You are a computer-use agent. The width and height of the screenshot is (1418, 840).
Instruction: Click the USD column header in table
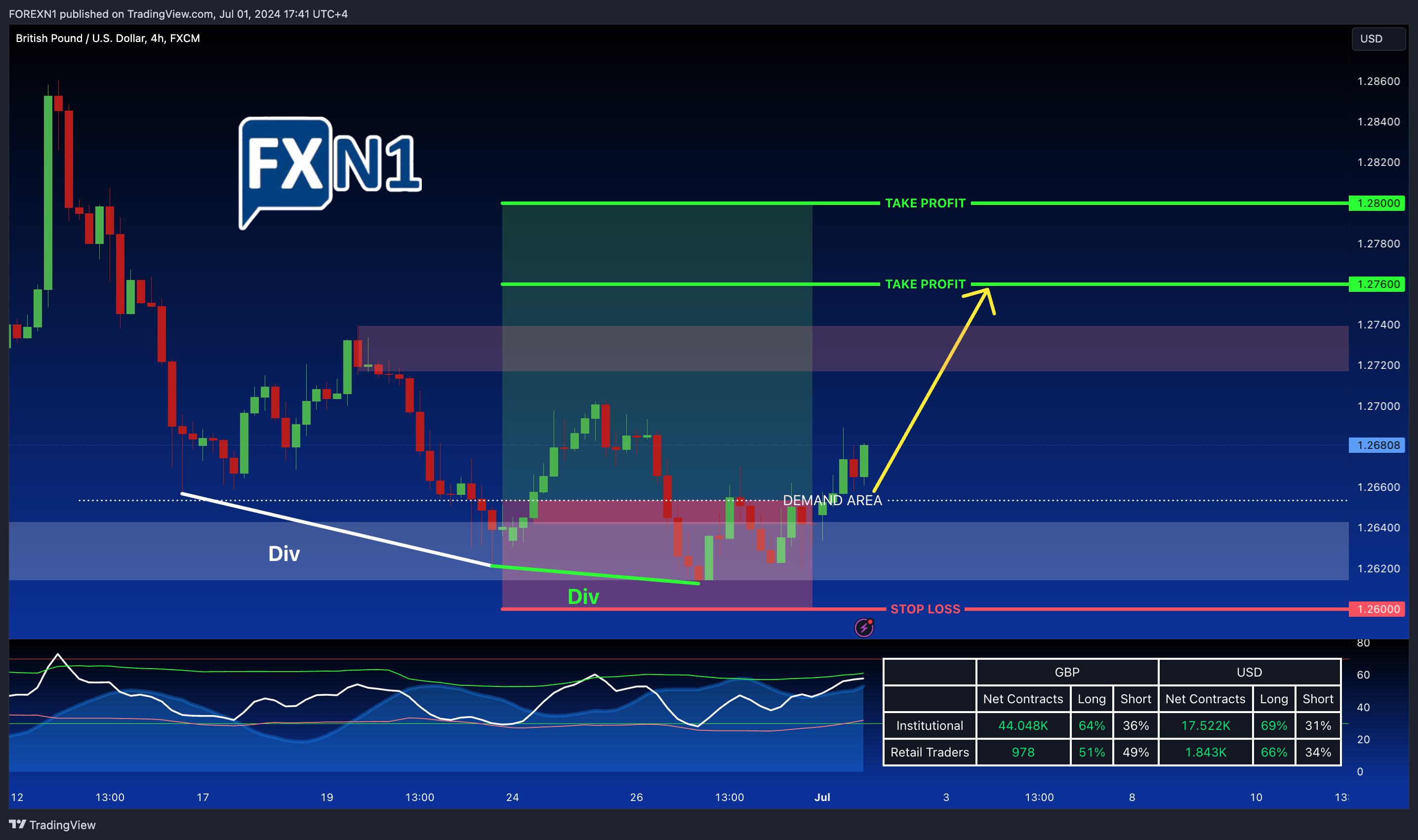coord(1249,673)
